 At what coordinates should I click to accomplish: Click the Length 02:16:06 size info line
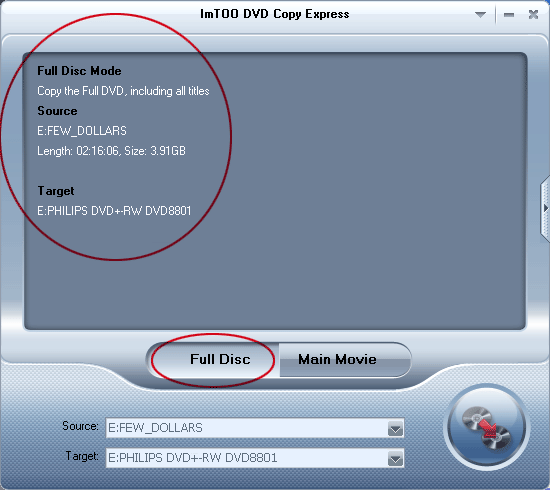click(x=111, y=151)
